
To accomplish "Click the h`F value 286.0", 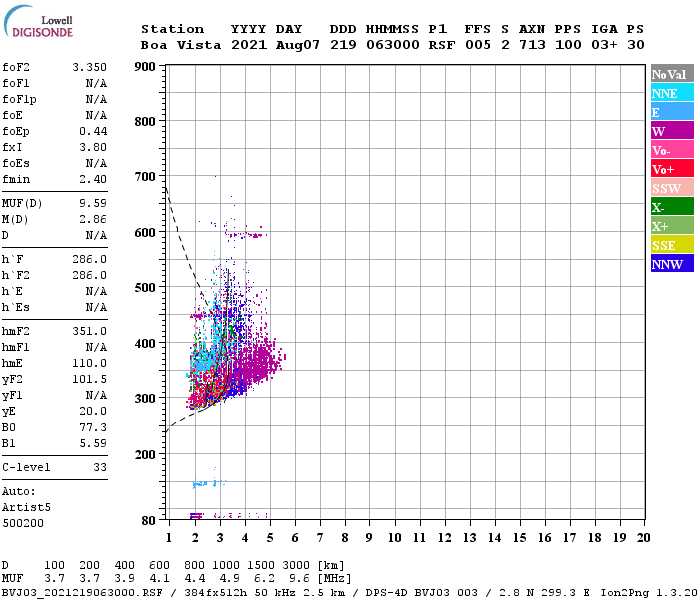I will [89, 259].
